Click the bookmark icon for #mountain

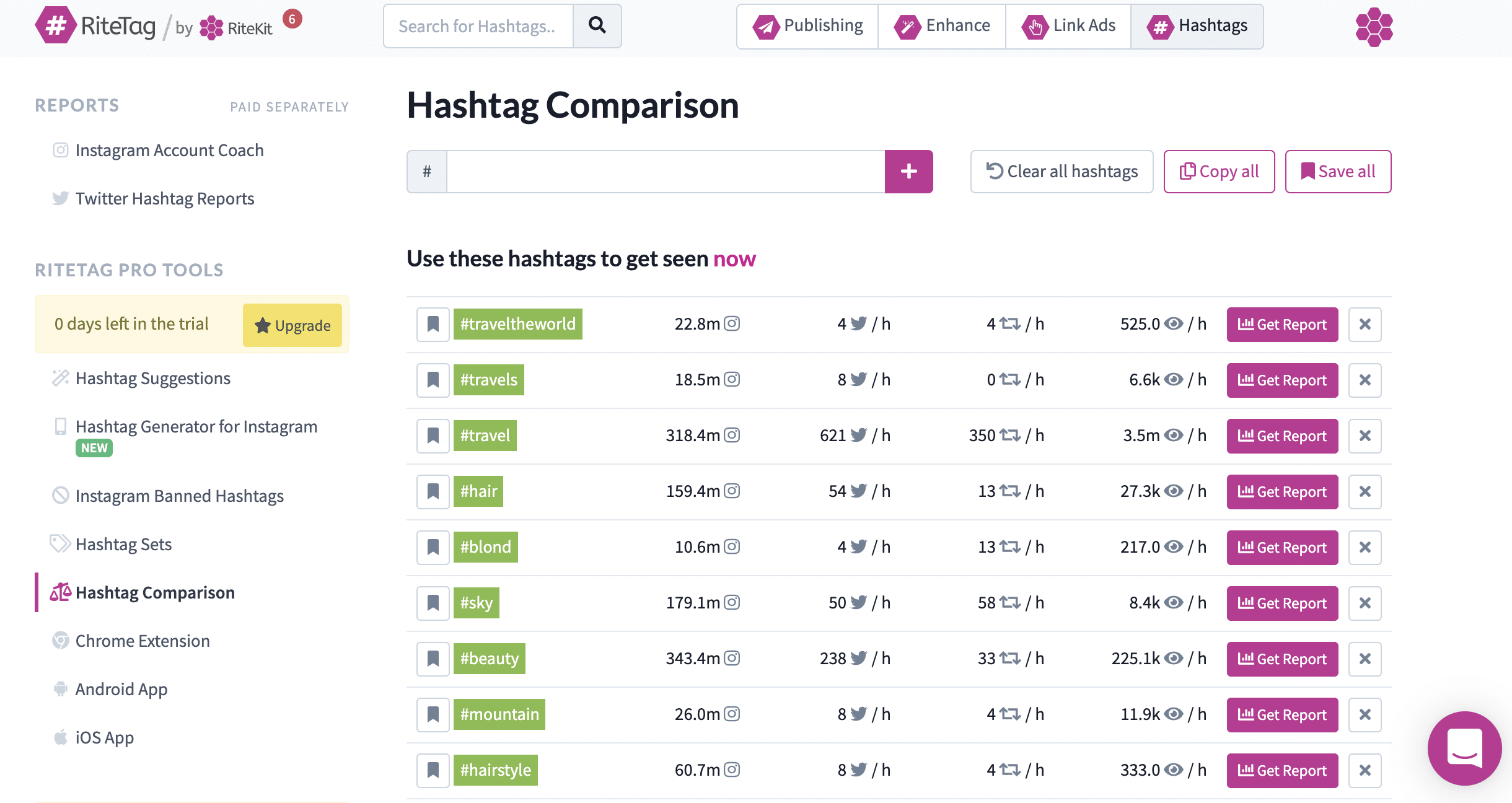tap(431, 714)
